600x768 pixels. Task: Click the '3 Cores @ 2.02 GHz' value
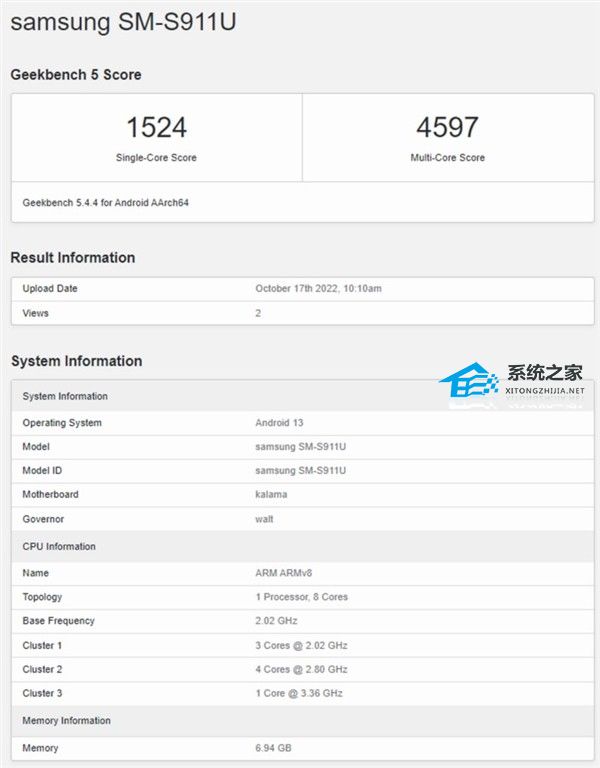coord(301,646)
